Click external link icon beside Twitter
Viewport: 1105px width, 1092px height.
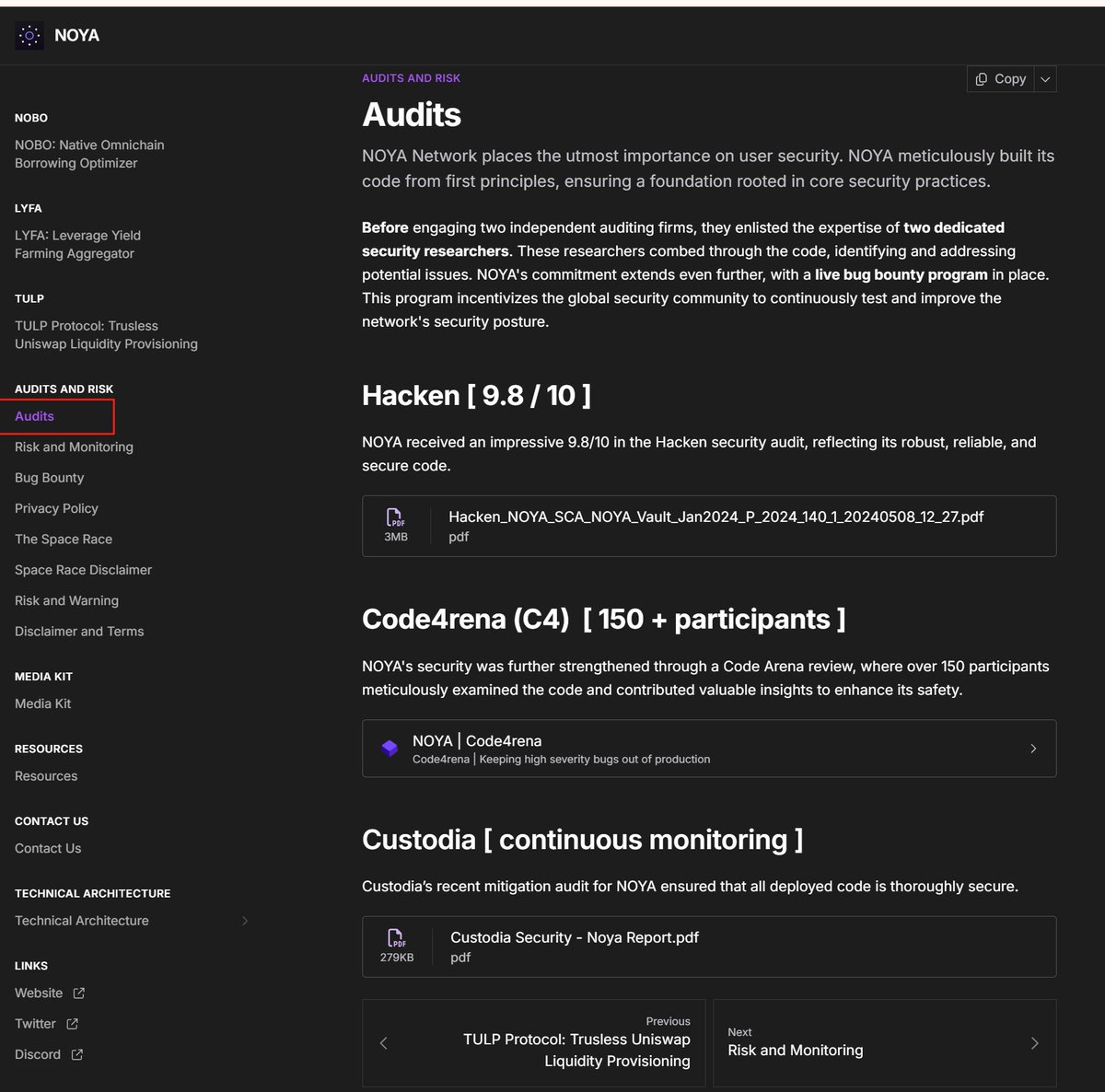[x=72, y=1024]
